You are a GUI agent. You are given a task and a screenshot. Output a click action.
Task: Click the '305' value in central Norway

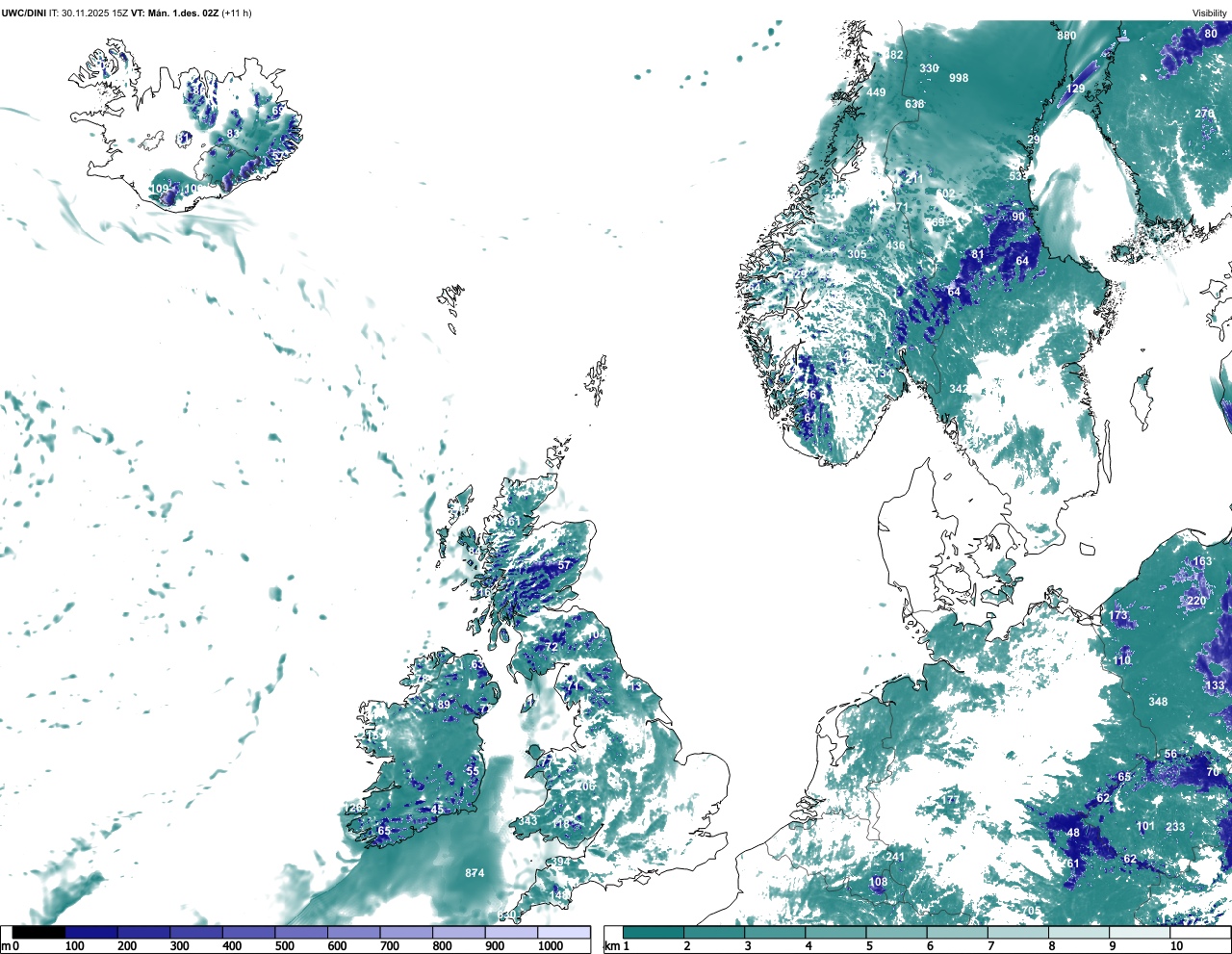857,254
